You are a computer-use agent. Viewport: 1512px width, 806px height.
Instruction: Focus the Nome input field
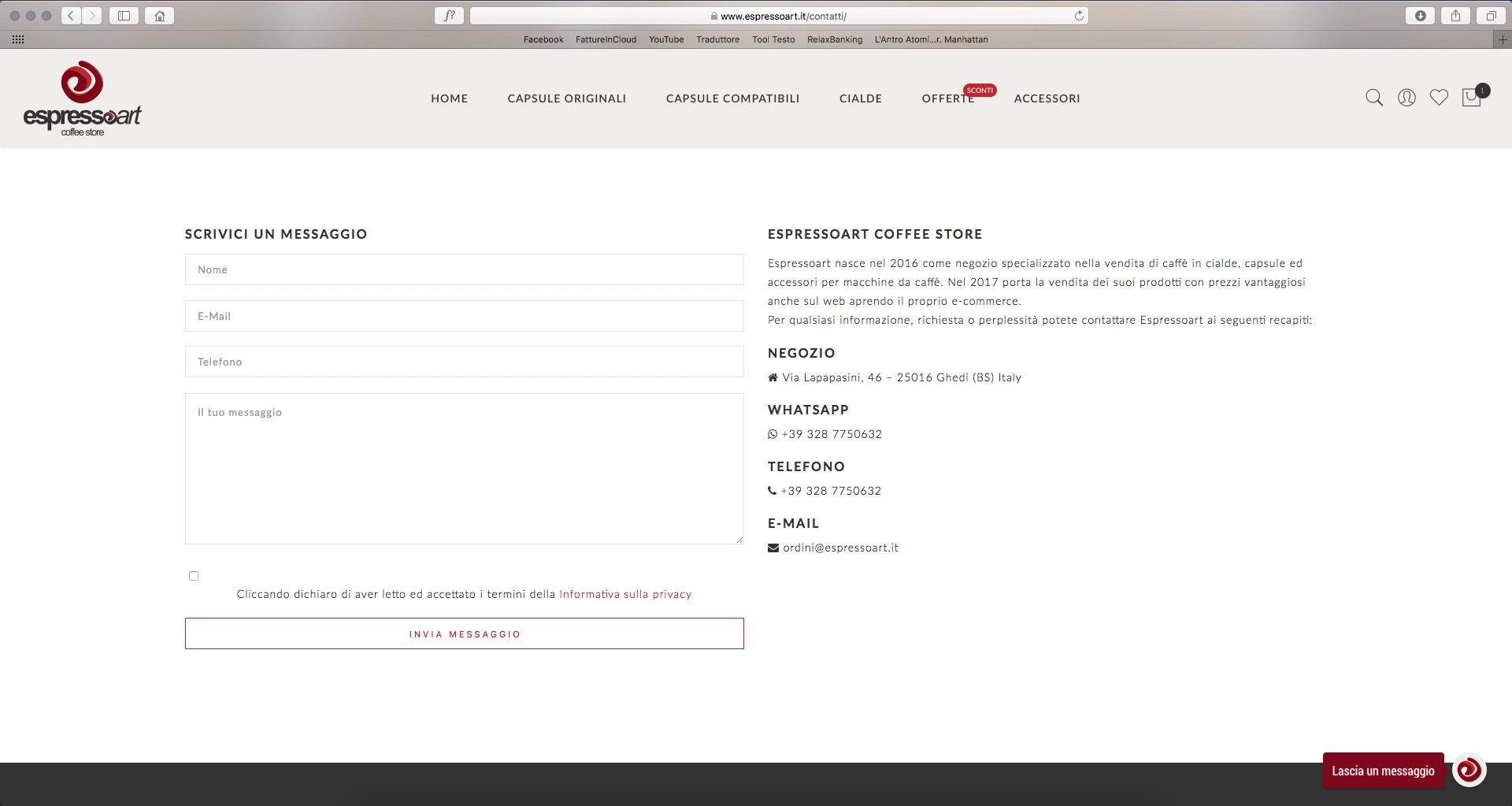point(465,269)
